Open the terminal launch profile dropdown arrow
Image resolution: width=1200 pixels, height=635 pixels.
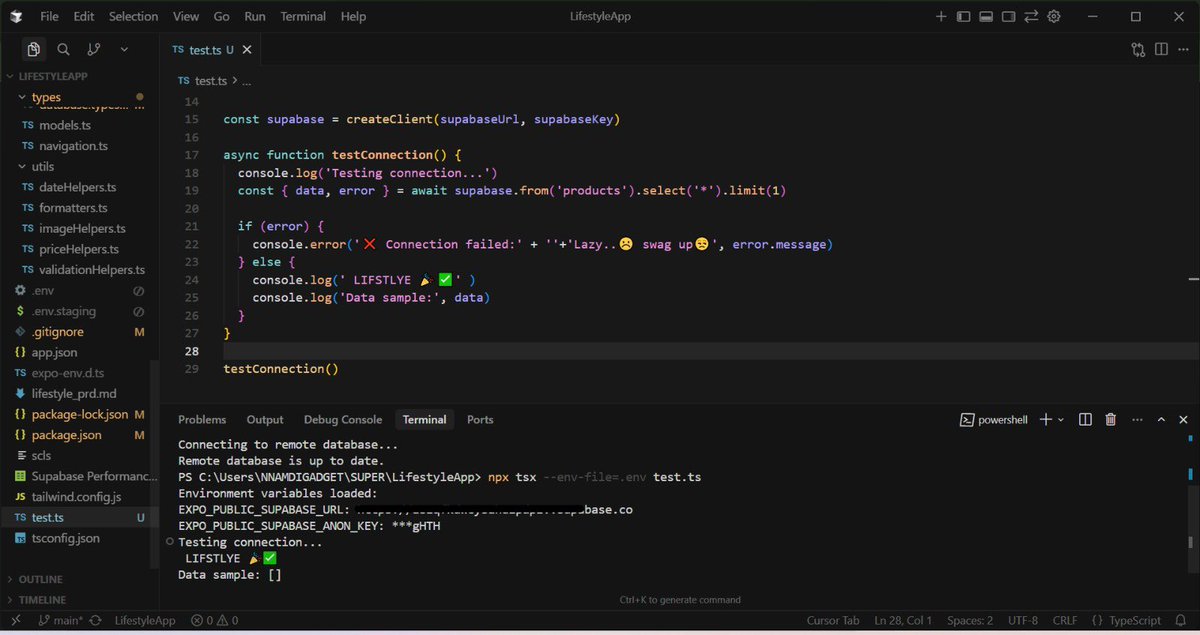pos(1061,420)
